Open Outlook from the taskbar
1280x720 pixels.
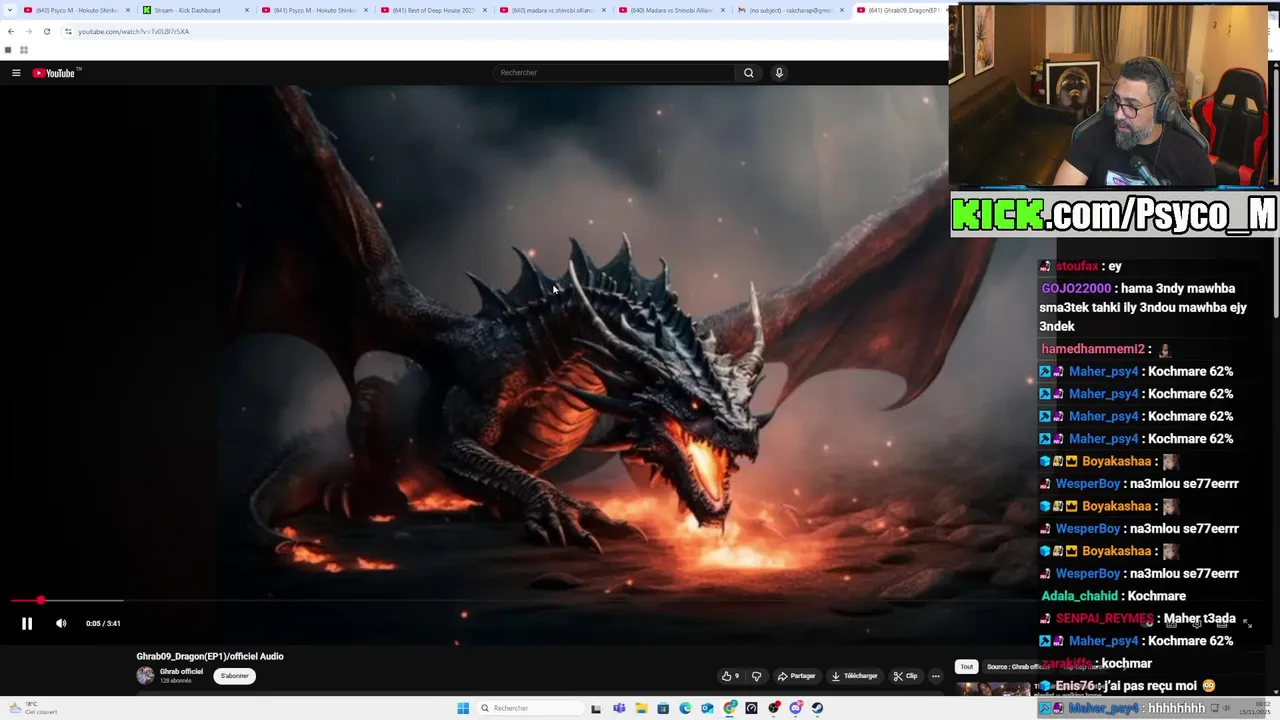pos(707,708)
